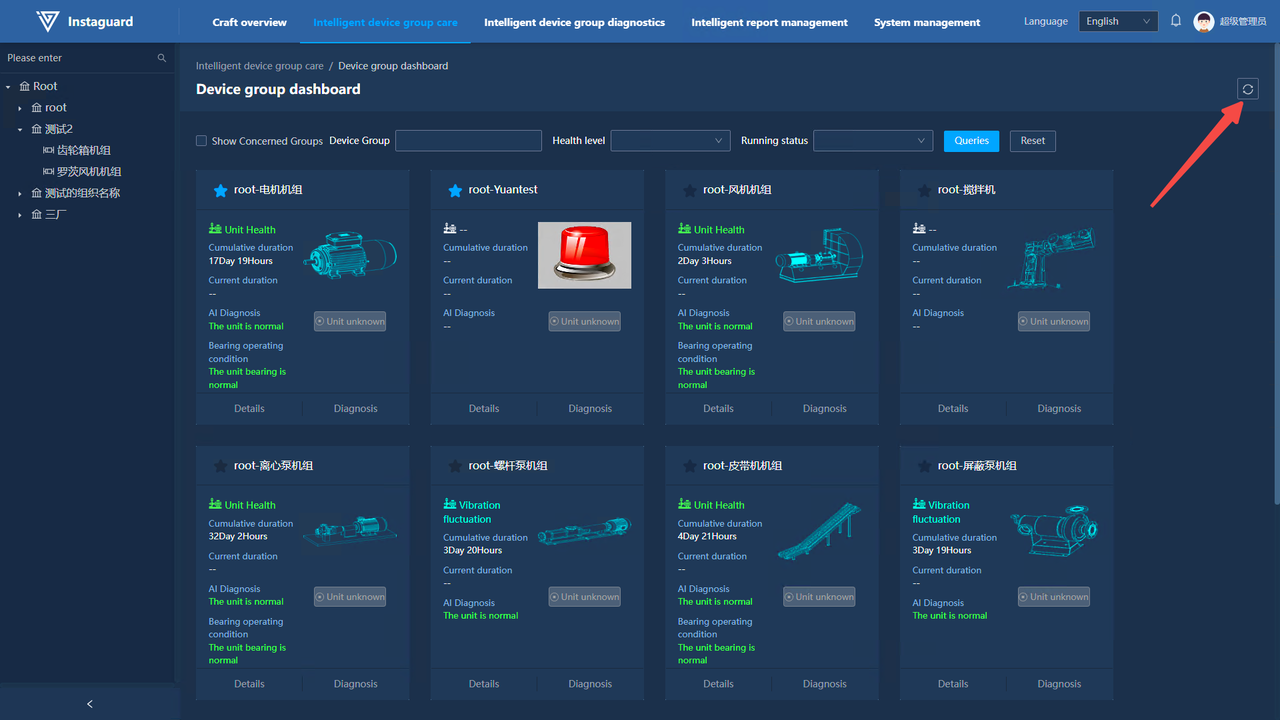This screenshot has width=1280, height=720.
Task: Open Intelligent report management tab
Action: click(769, 22)
